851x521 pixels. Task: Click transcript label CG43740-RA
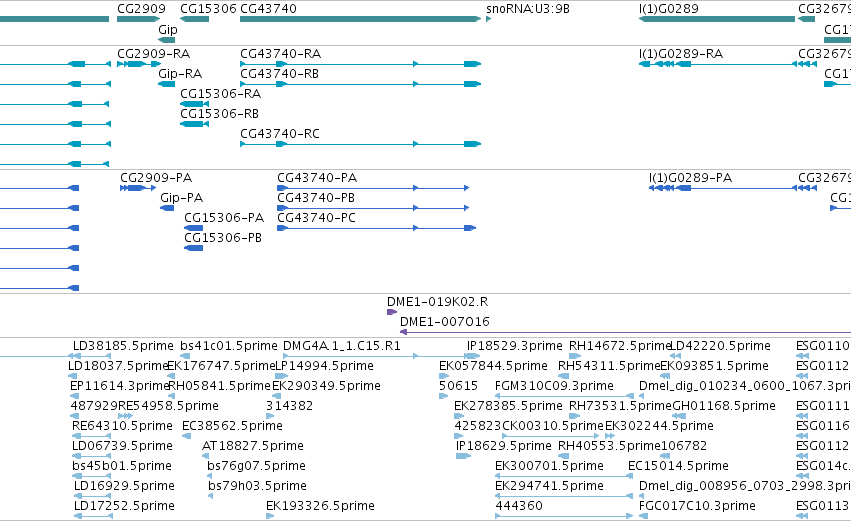pyautogui.click(x=281, y=54)
